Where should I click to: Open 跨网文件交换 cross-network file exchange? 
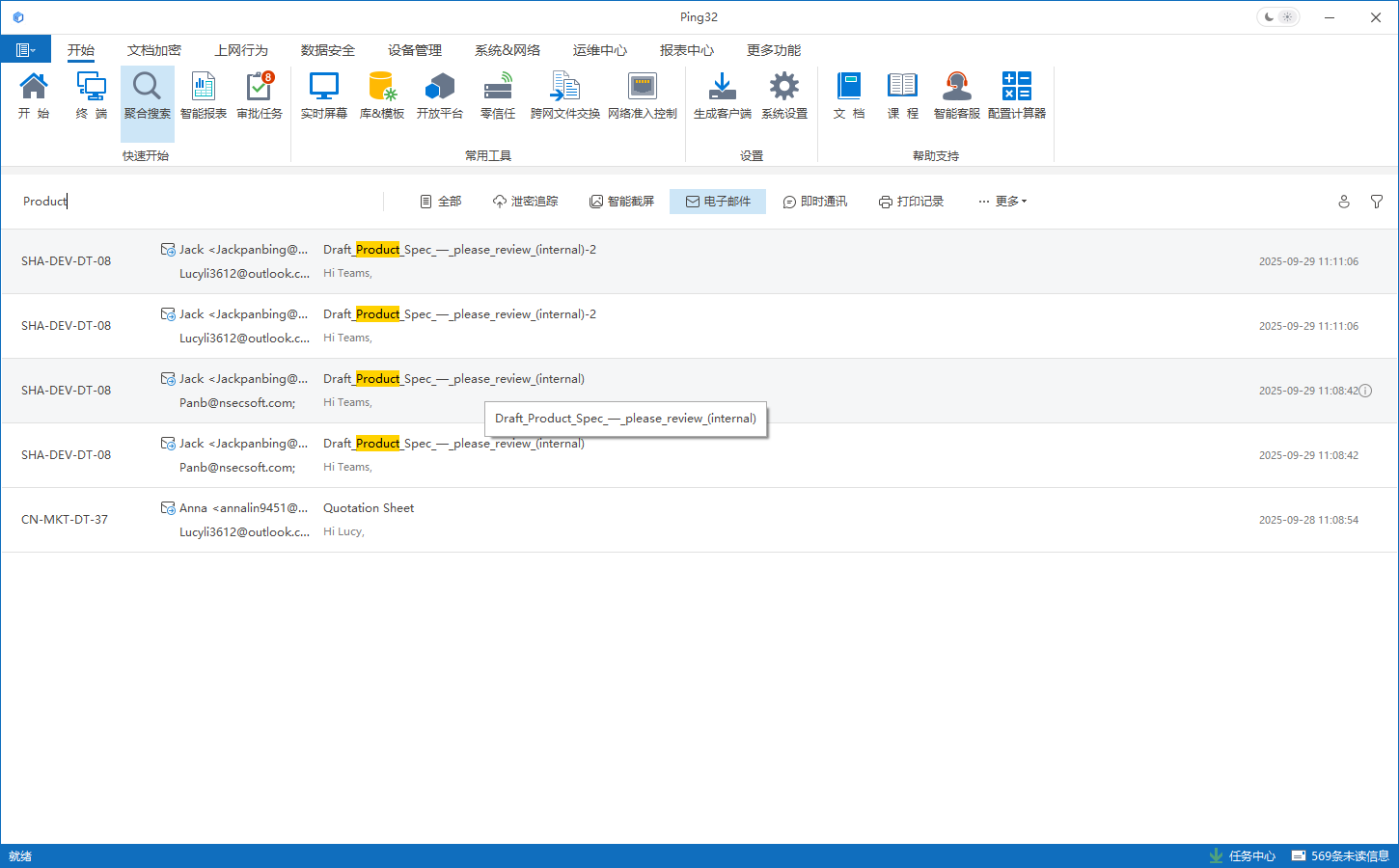pos(564,95)
